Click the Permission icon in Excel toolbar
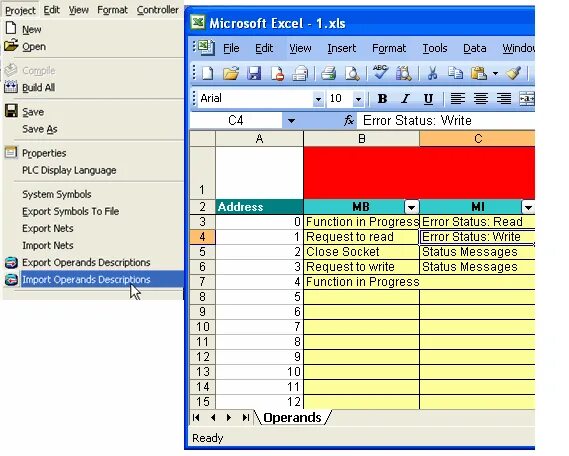Viewport: 569px width, 456px height. [x=277, y=73]
